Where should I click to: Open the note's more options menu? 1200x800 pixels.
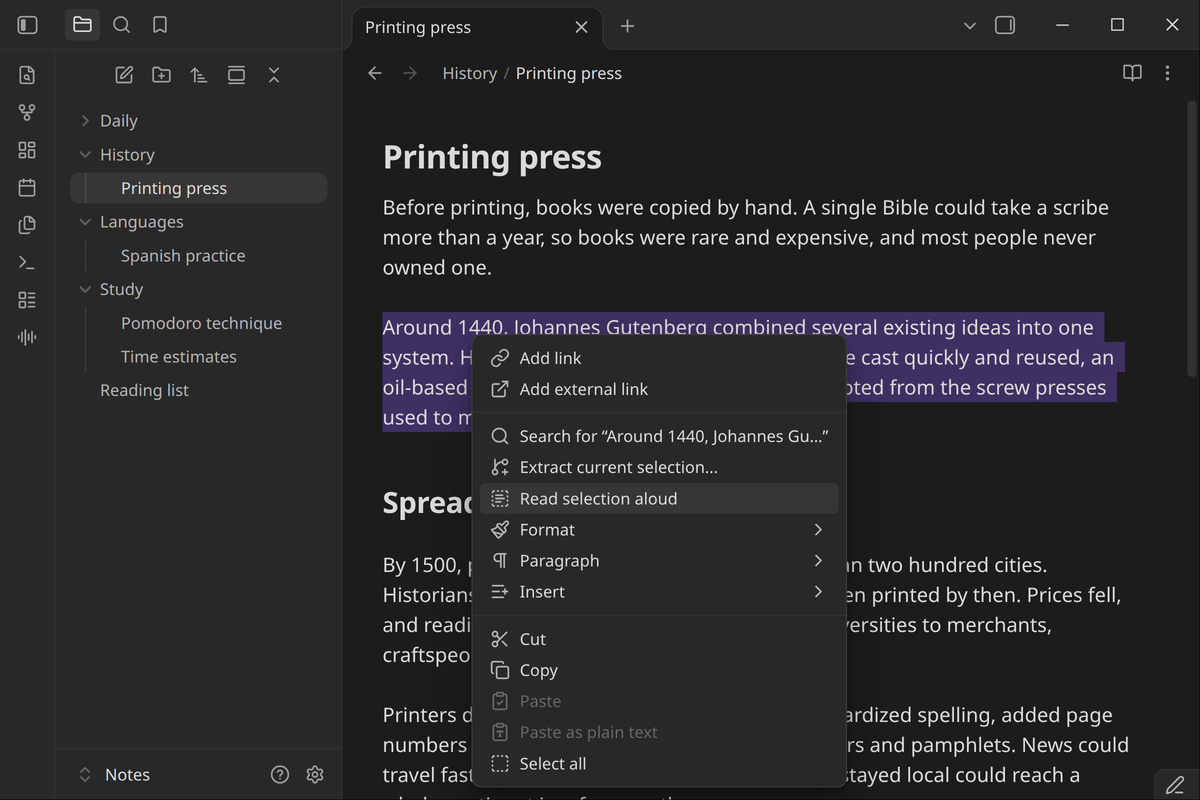click(x=1167, y=73)
